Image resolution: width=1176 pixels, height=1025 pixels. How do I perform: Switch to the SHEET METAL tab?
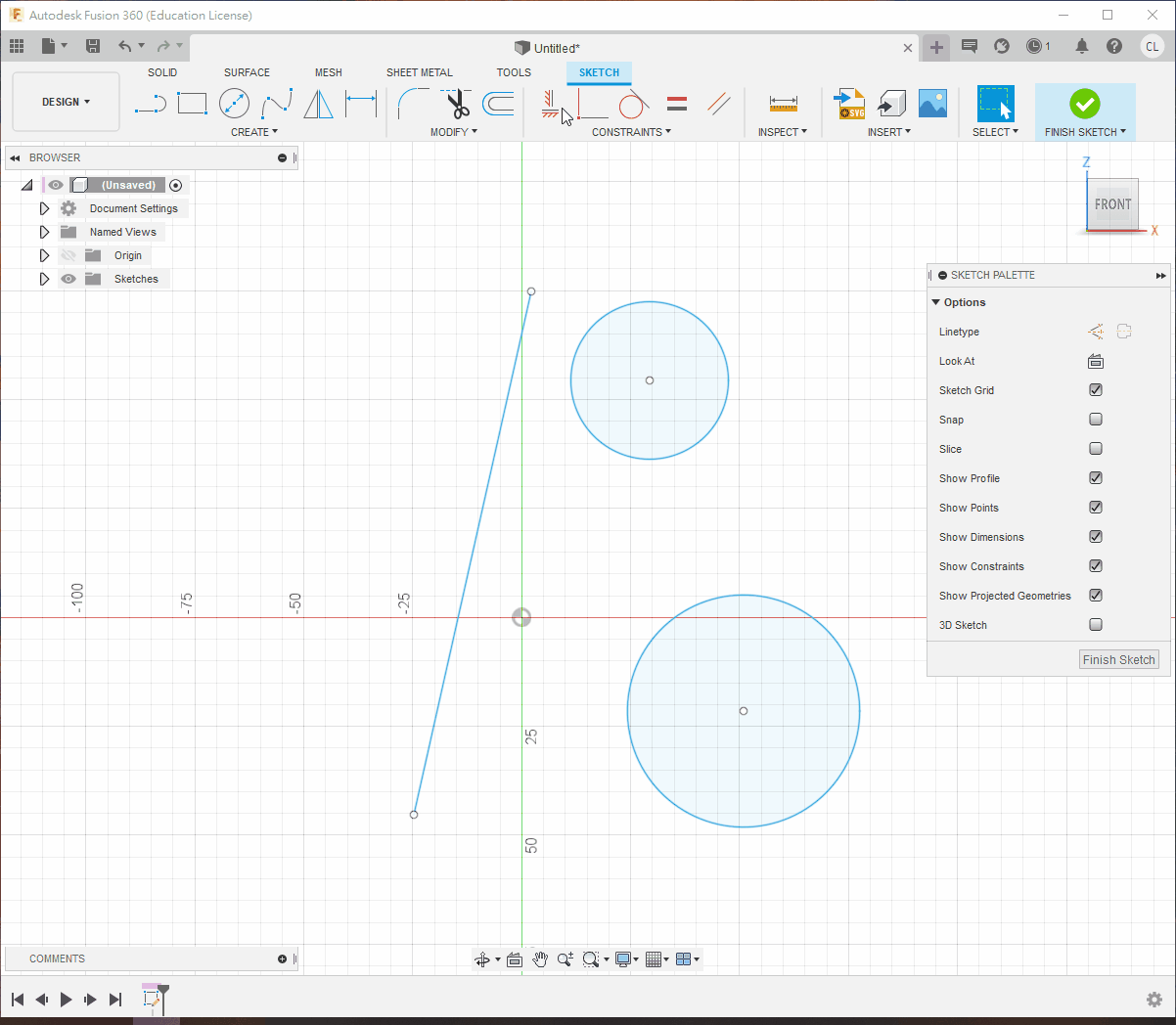419,72
